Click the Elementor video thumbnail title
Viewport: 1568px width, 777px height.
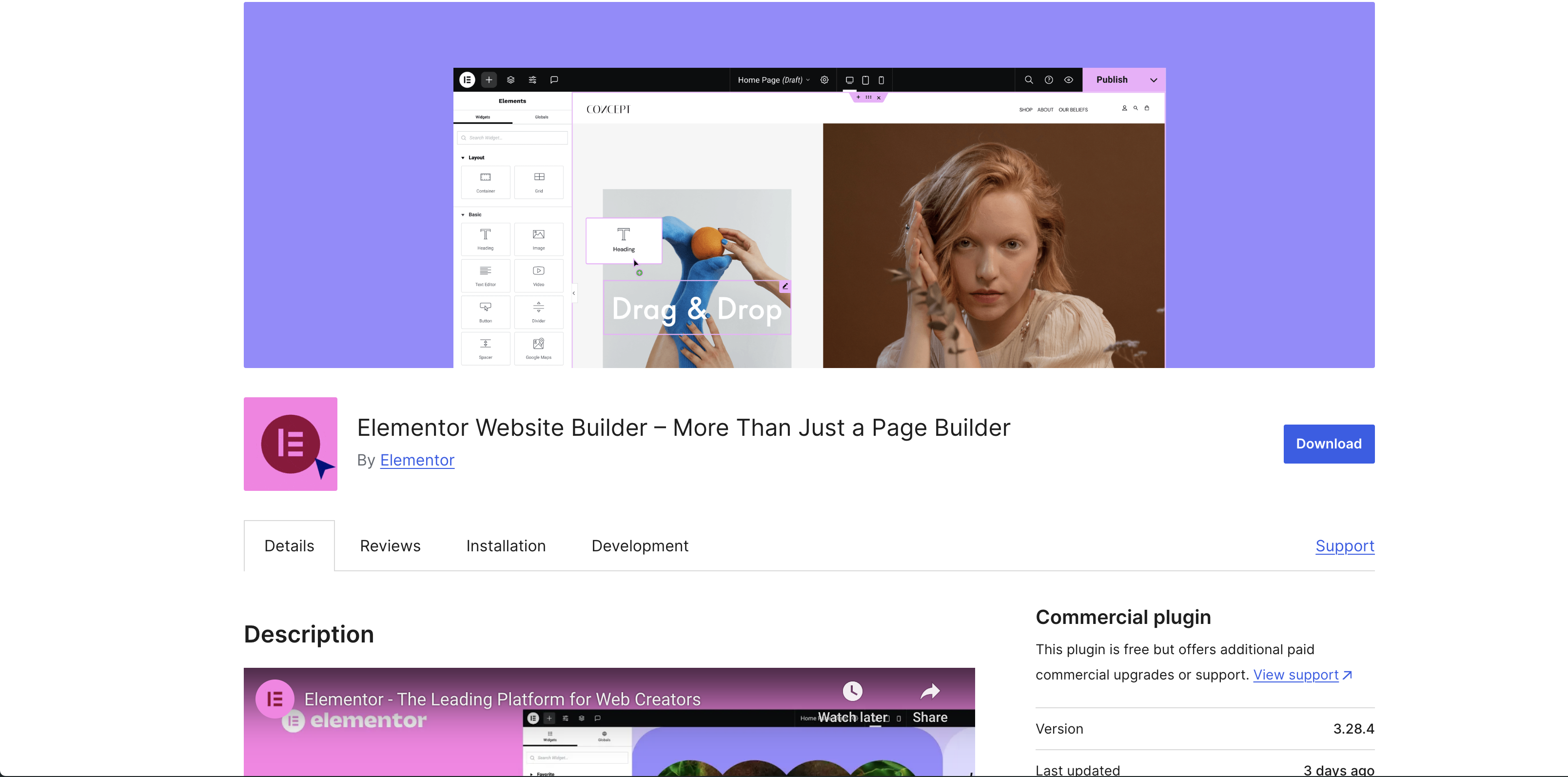(x=502, y=699)
